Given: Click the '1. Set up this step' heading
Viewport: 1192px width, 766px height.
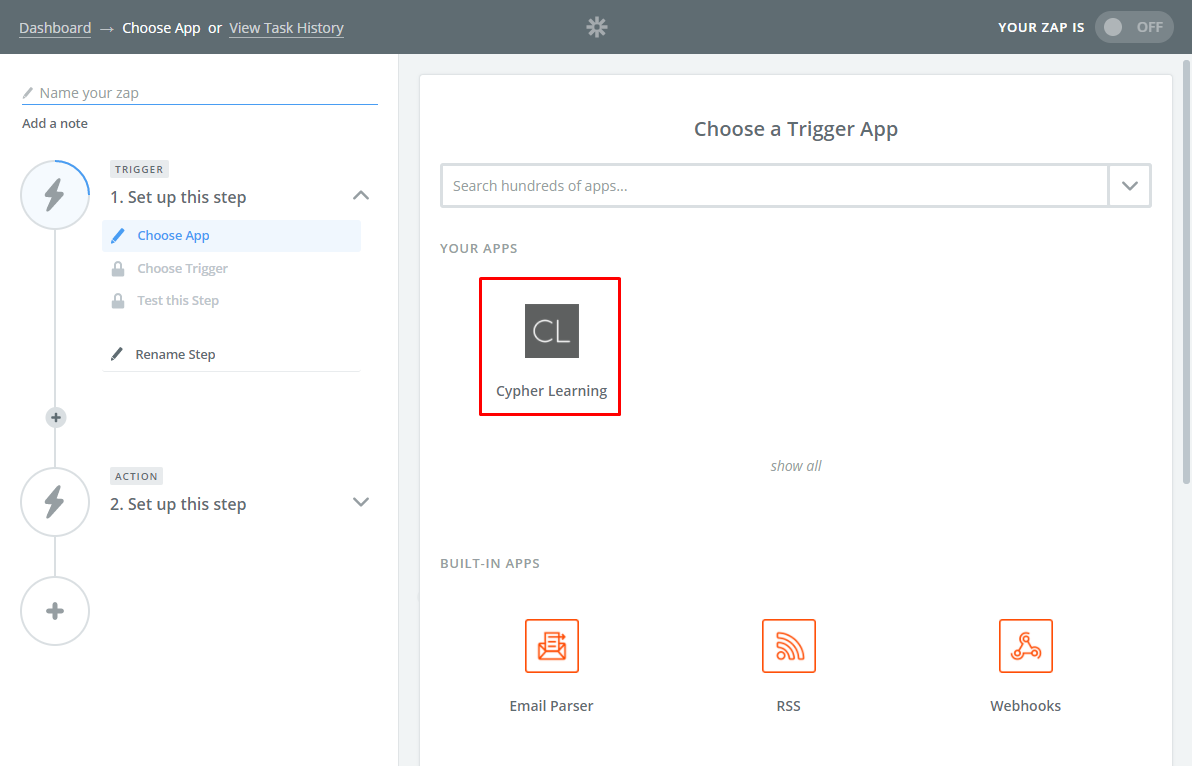Looking at the screenshot, I should 178,197.
